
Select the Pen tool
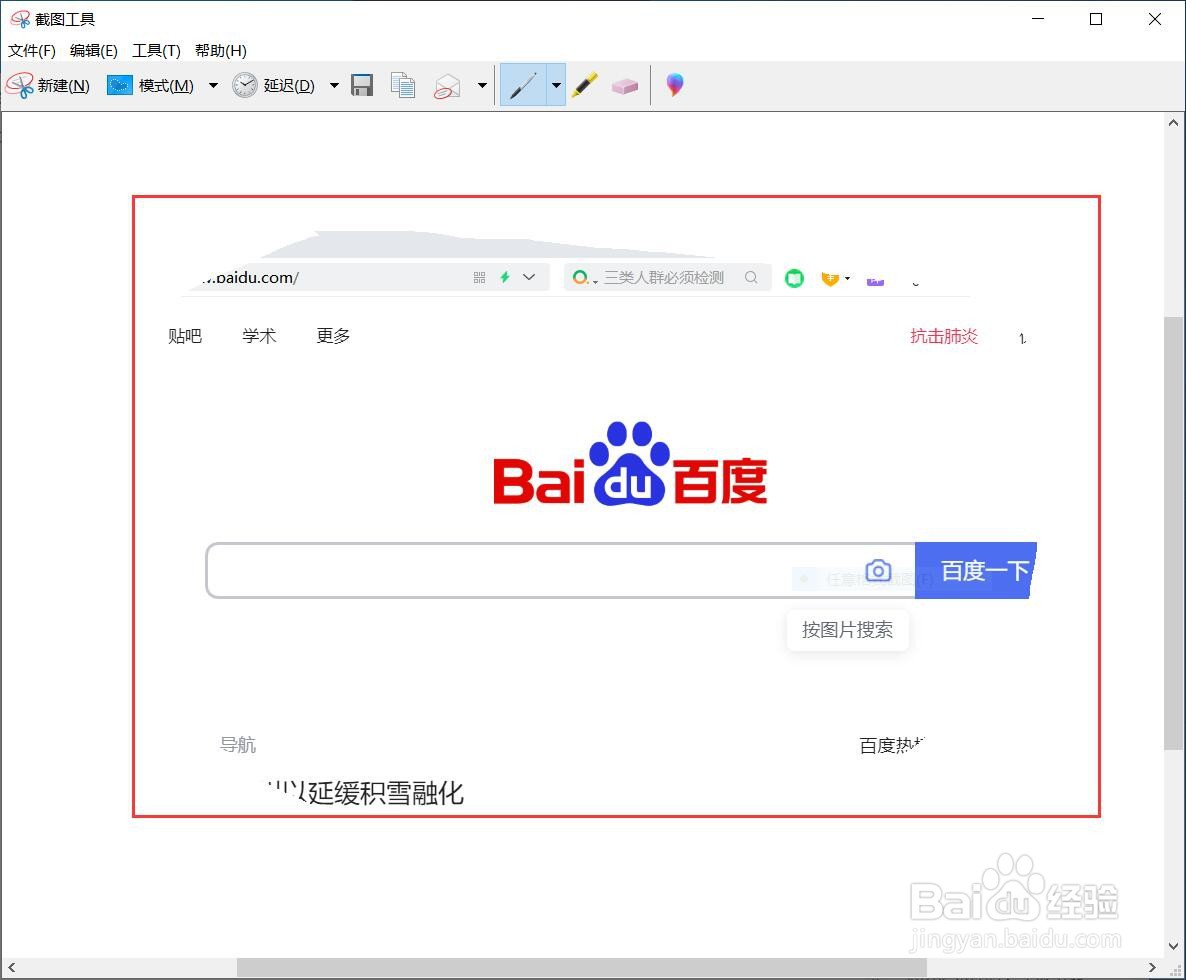click(x=523, y=85)
